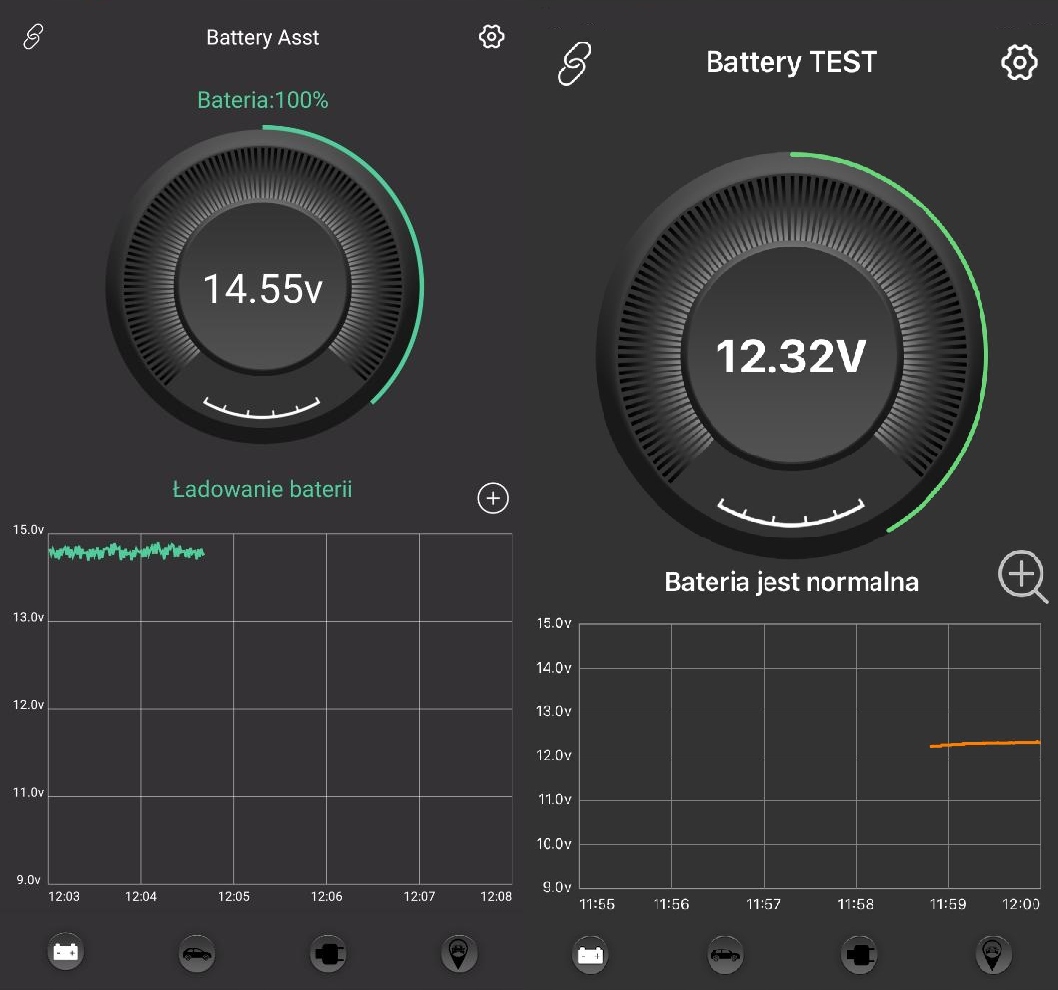Tap the 10.0v axis label on right chart
1058x990 pixels.
click(553, 844)
